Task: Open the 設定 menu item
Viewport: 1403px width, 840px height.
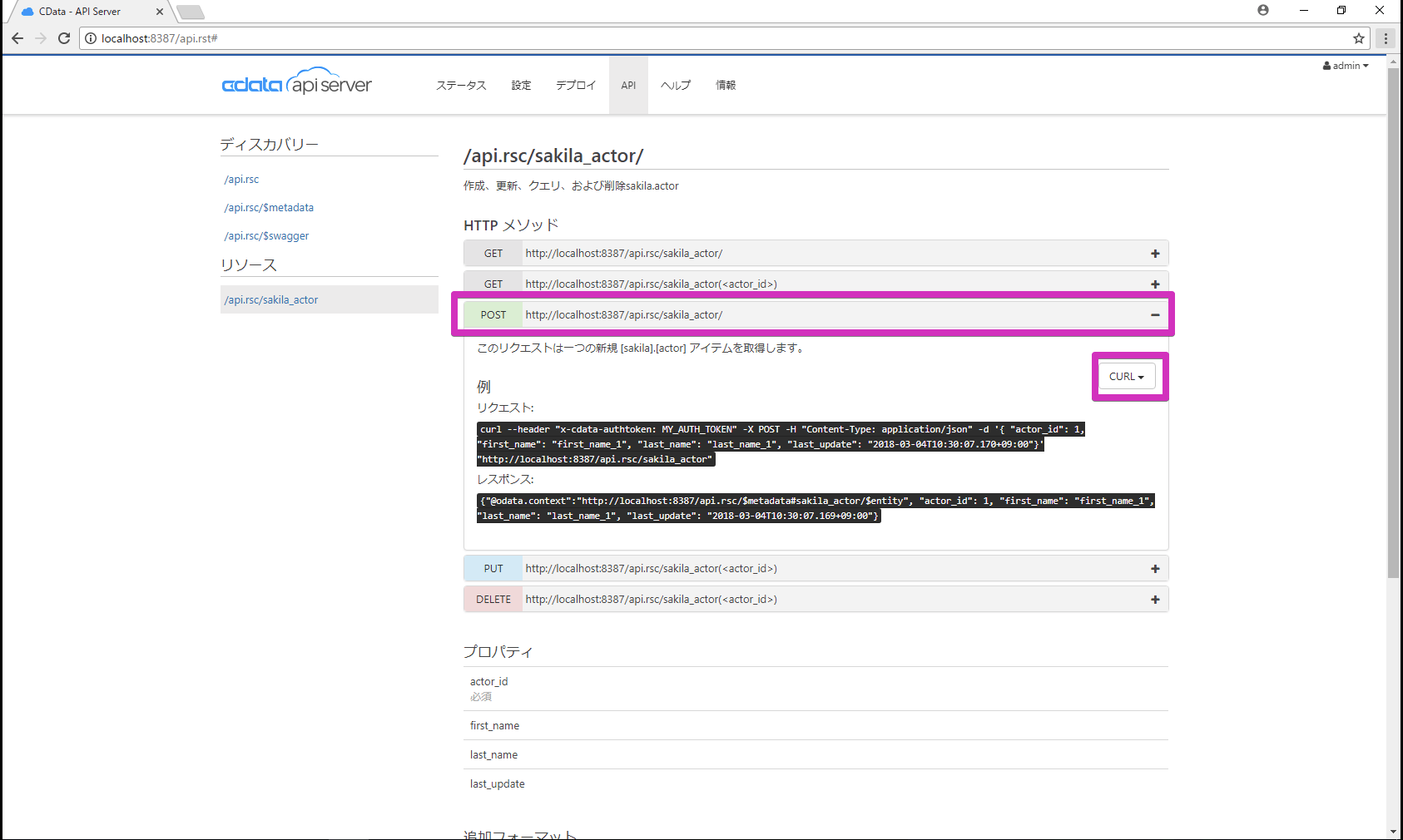Action: [521, 85]
